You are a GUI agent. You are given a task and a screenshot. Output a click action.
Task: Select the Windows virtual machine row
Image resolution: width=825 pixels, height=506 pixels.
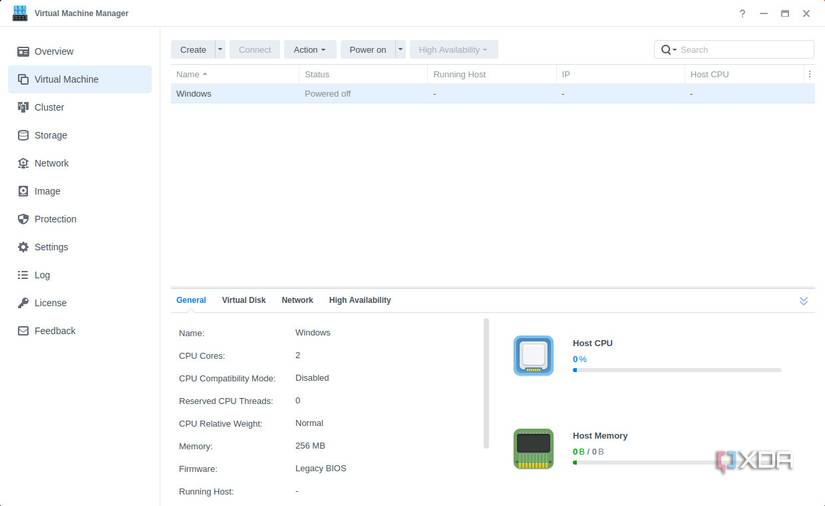click(493, 94)
